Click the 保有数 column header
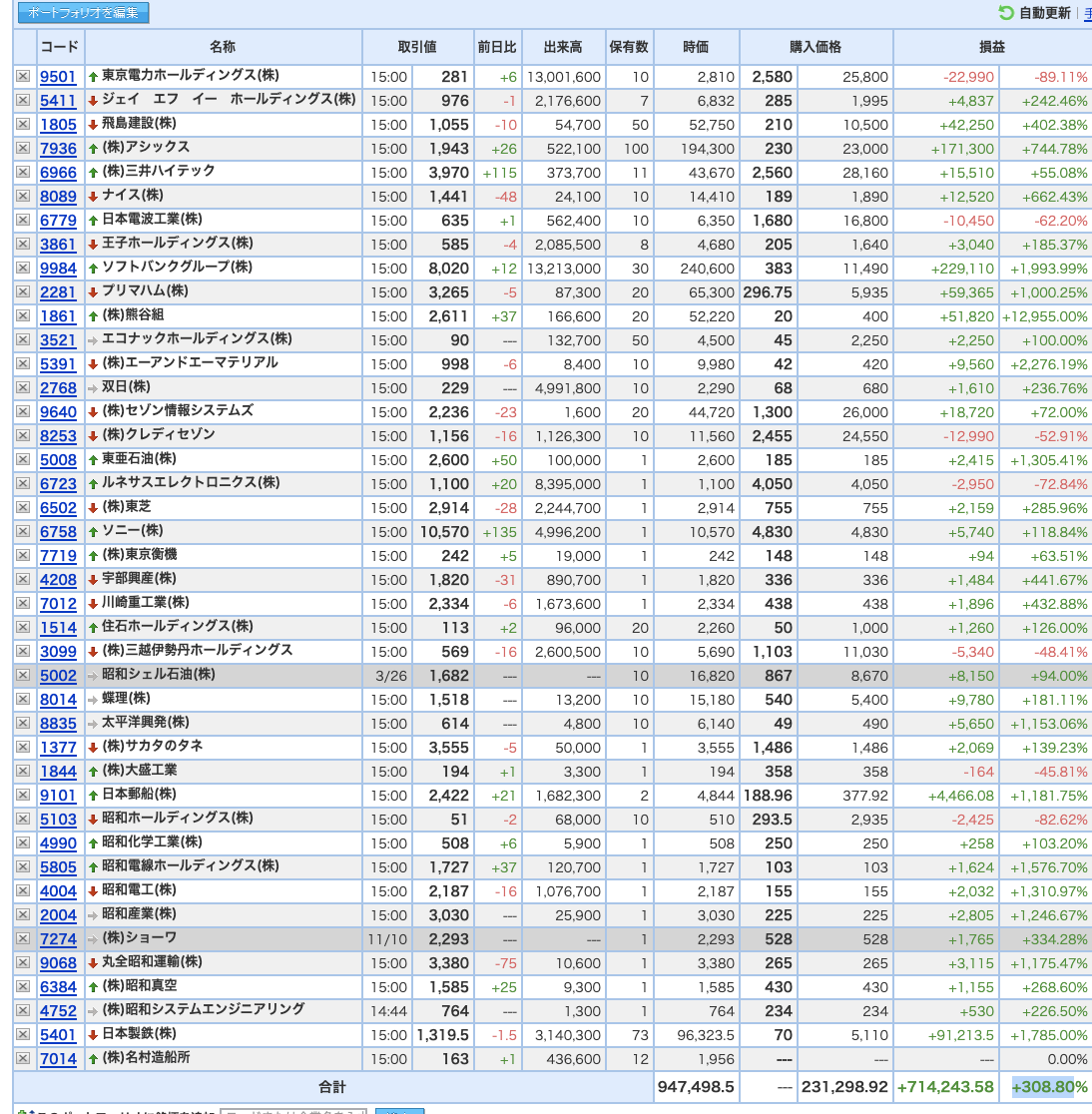This screenshot has width=1092, height=1114. (x=629, y=47)
